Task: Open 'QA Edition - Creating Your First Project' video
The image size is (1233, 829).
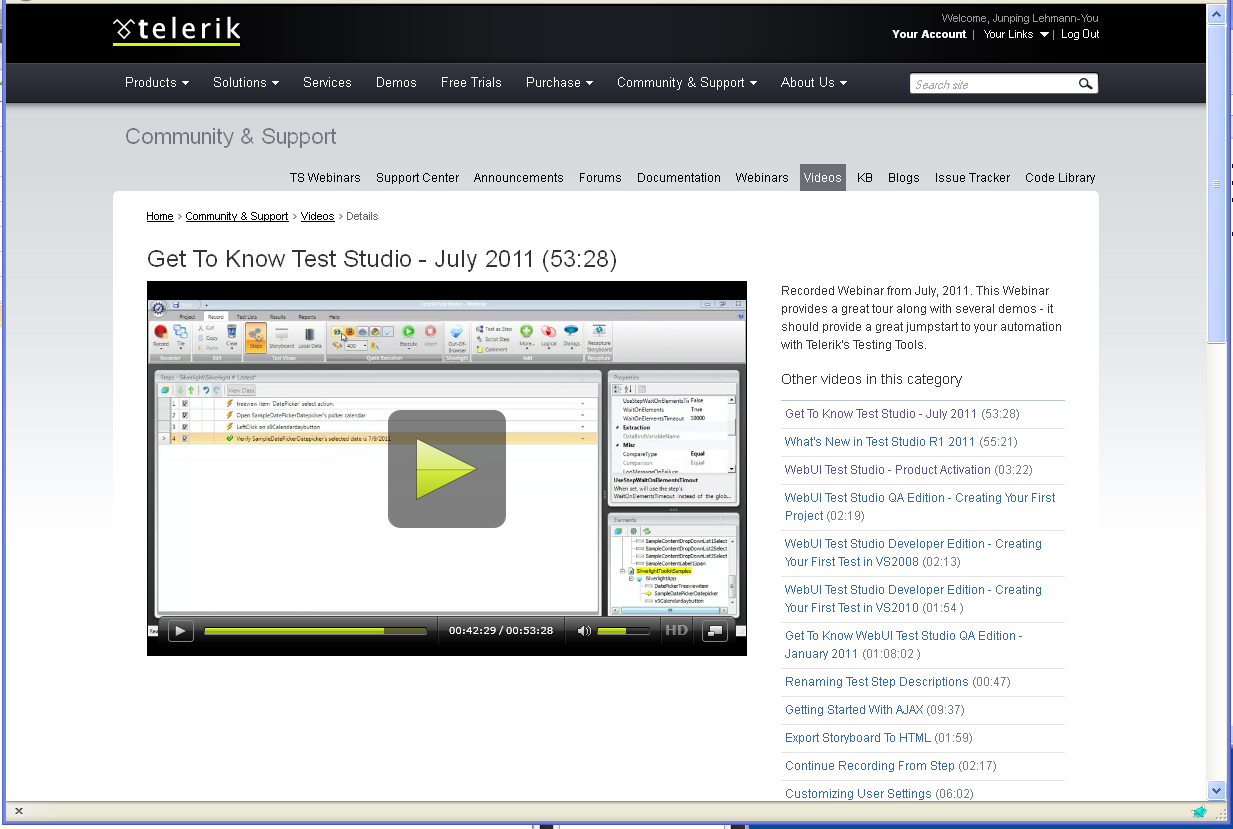Action: (x=920, y=507)
